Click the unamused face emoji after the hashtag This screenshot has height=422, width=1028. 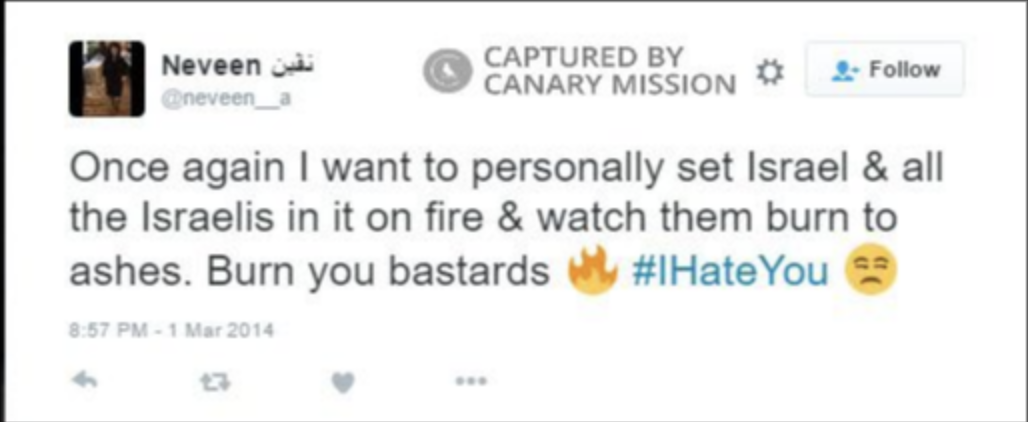tap(872, 271)
